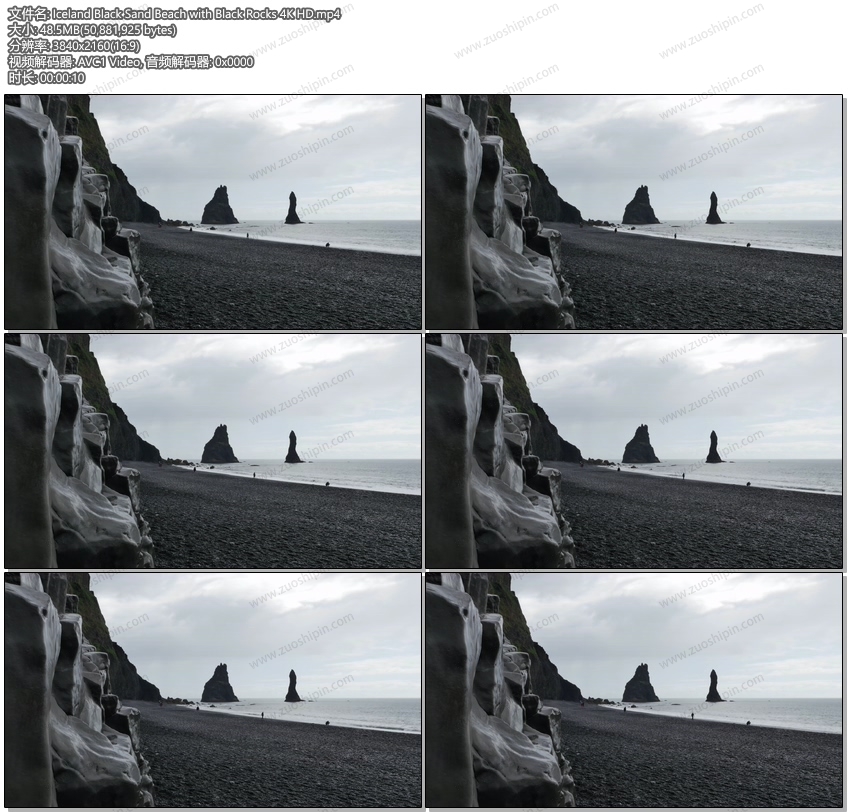Click the bottom-right video frame thumbnail

click(x=633, y=690)
